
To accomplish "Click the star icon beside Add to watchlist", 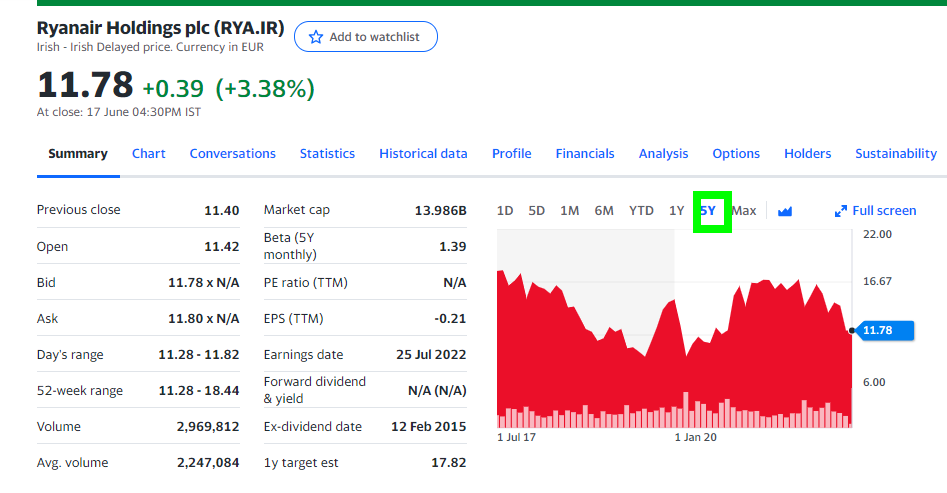I will click(x=315, y=37).
